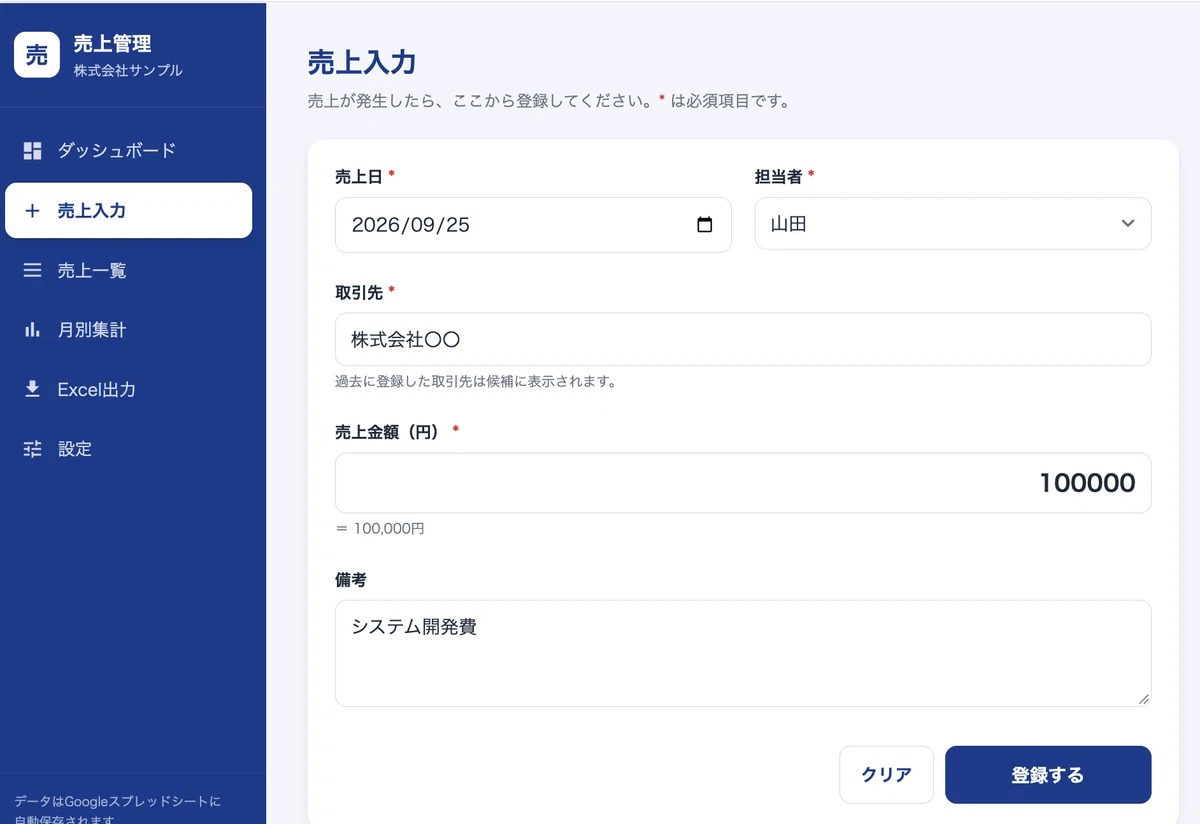
Task: Focus the 売上金額 amount field
Action: point(743,483)
